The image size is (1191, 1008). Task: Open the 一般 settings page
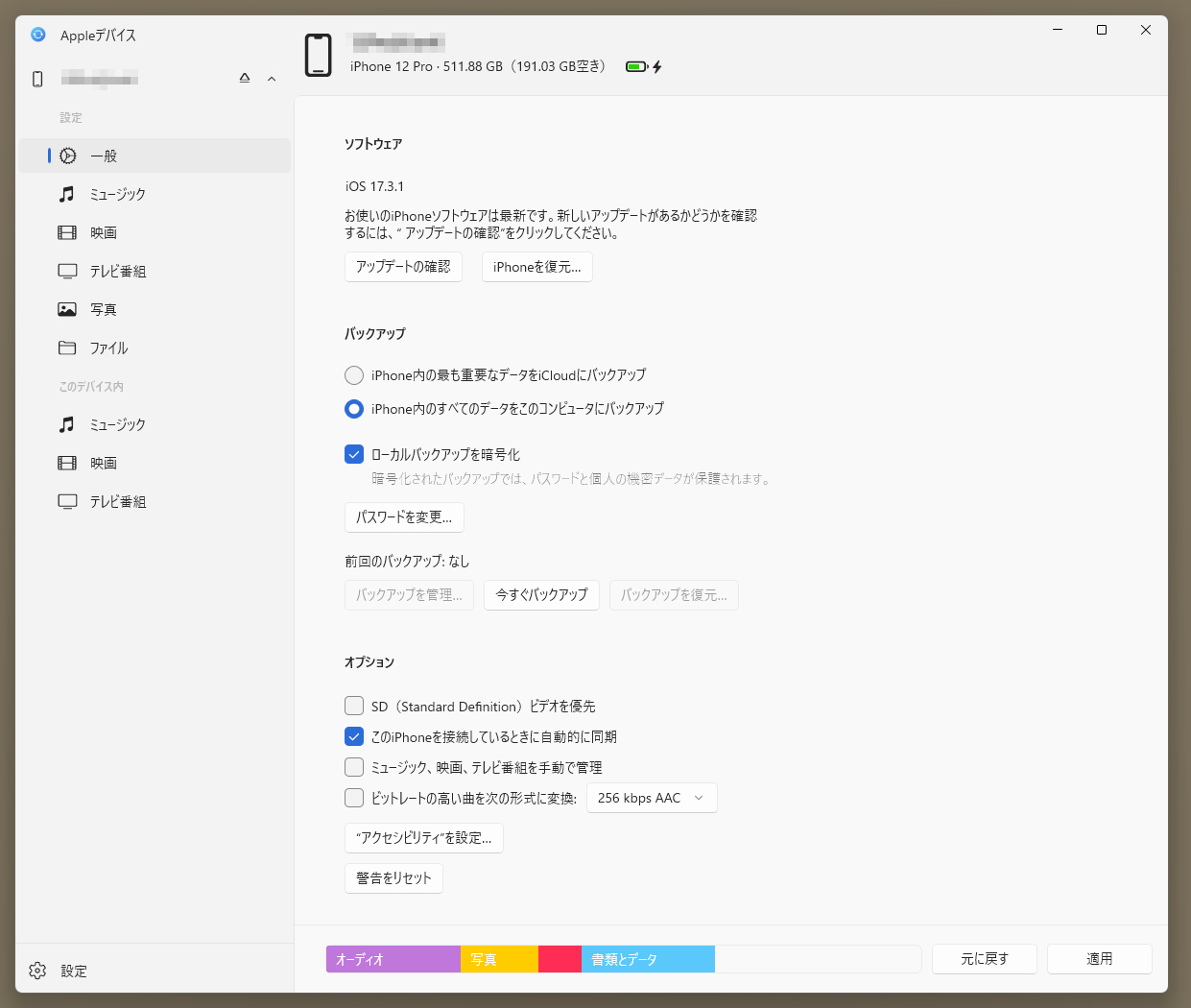click(155, 156)
